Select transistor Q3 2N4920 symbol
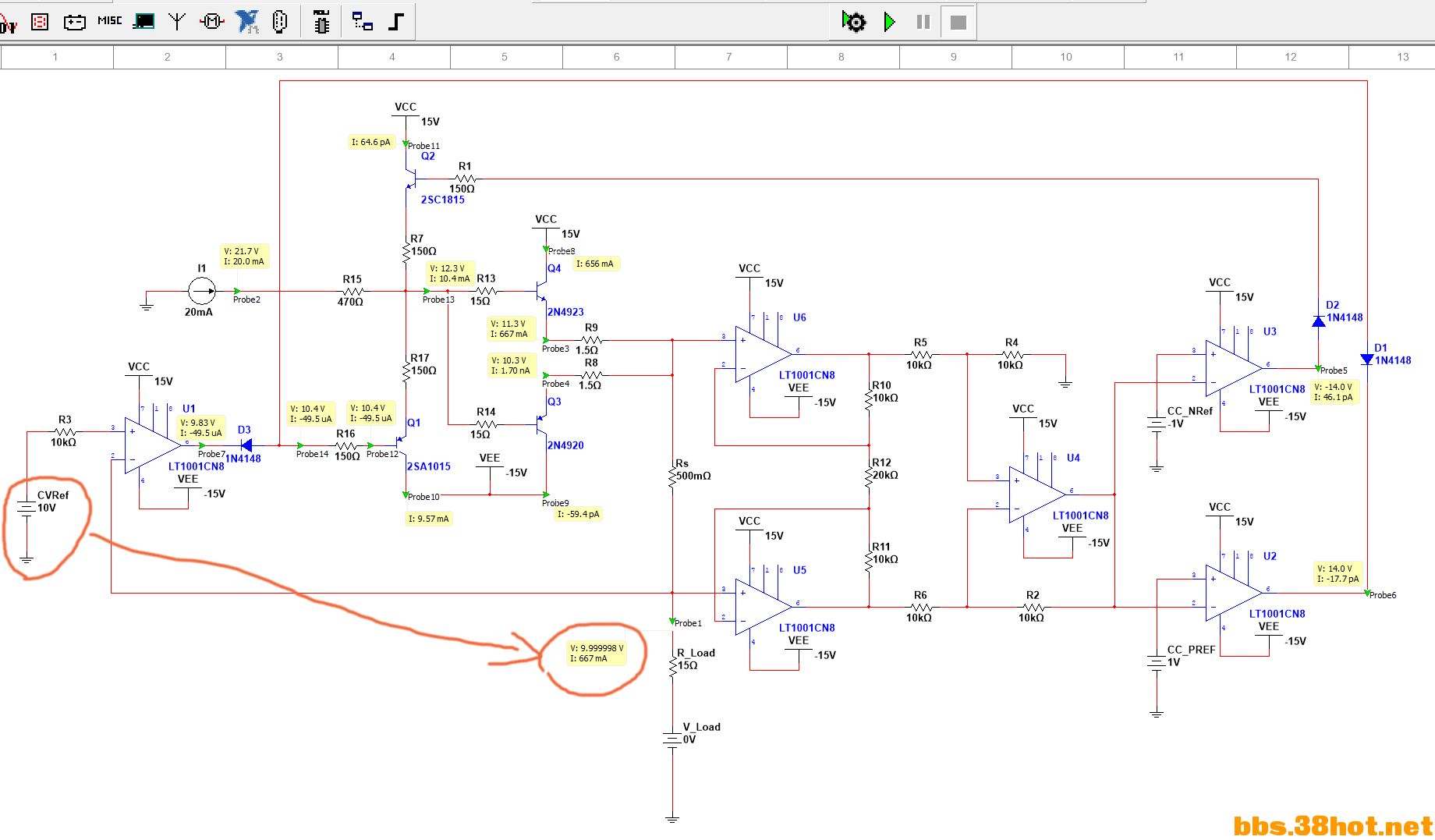 (542, 424)
